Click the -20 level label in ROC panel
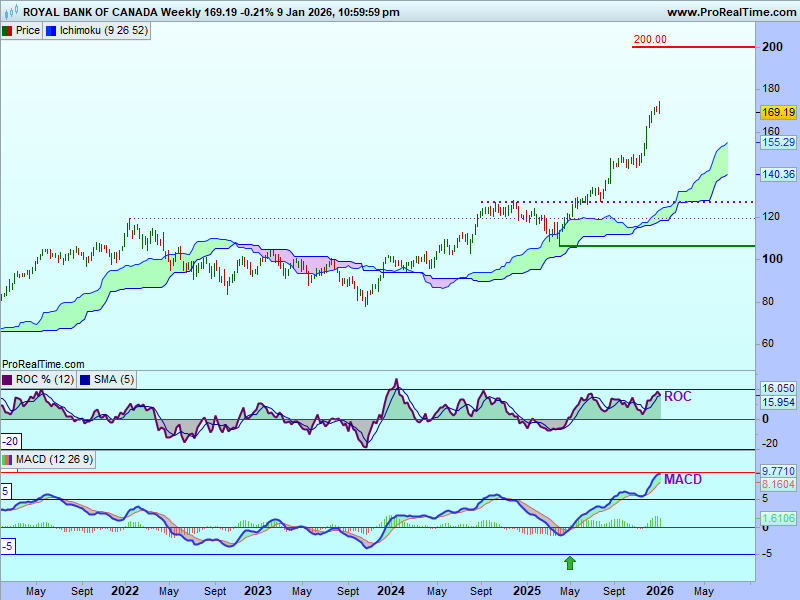The width and height of the screenshot is (800, 600). point(12,441)
